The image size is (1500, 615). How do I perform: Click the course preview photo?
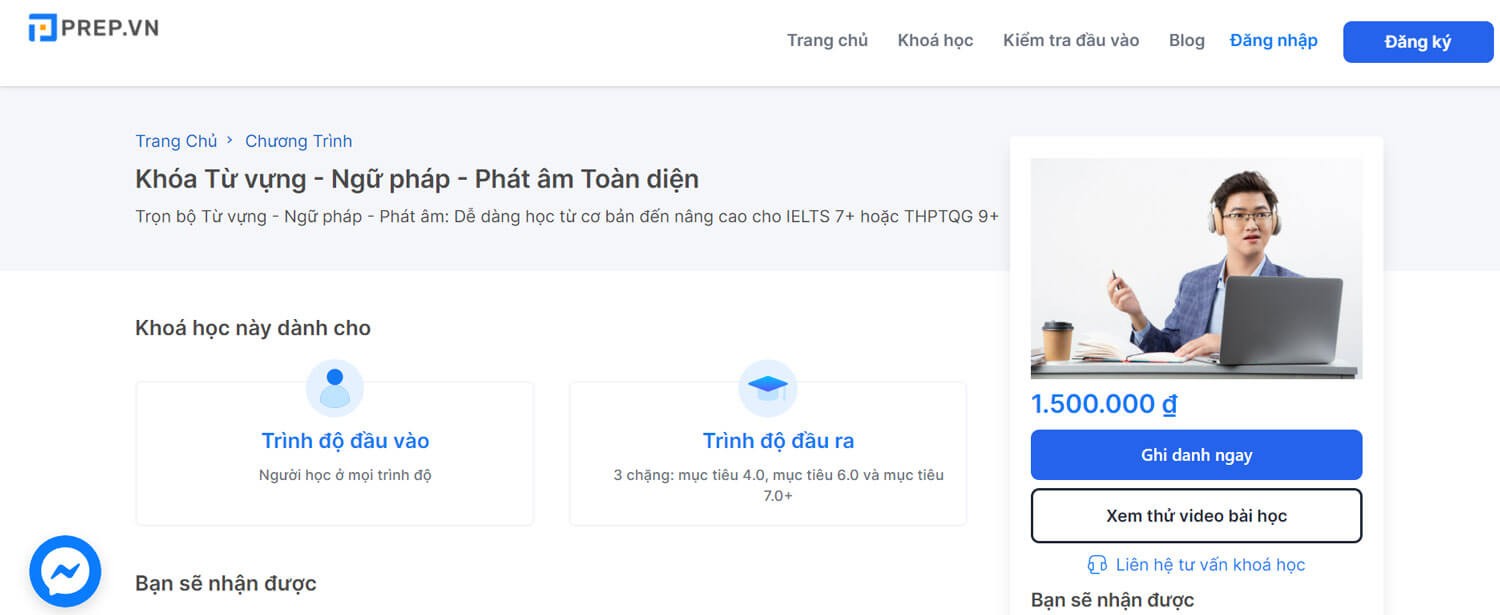pos(1196,269)
